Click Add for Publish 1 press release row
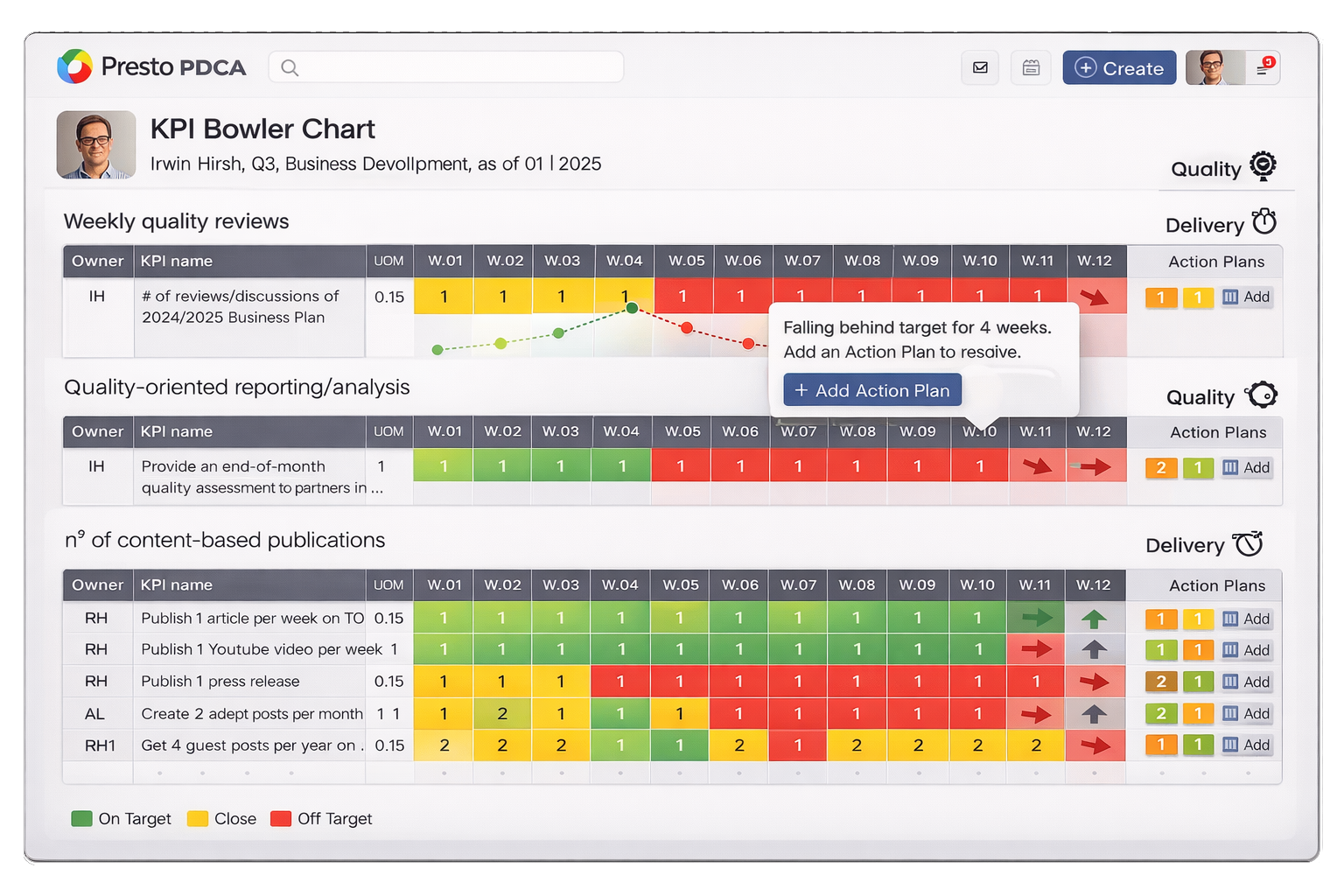 point(1246,682)
